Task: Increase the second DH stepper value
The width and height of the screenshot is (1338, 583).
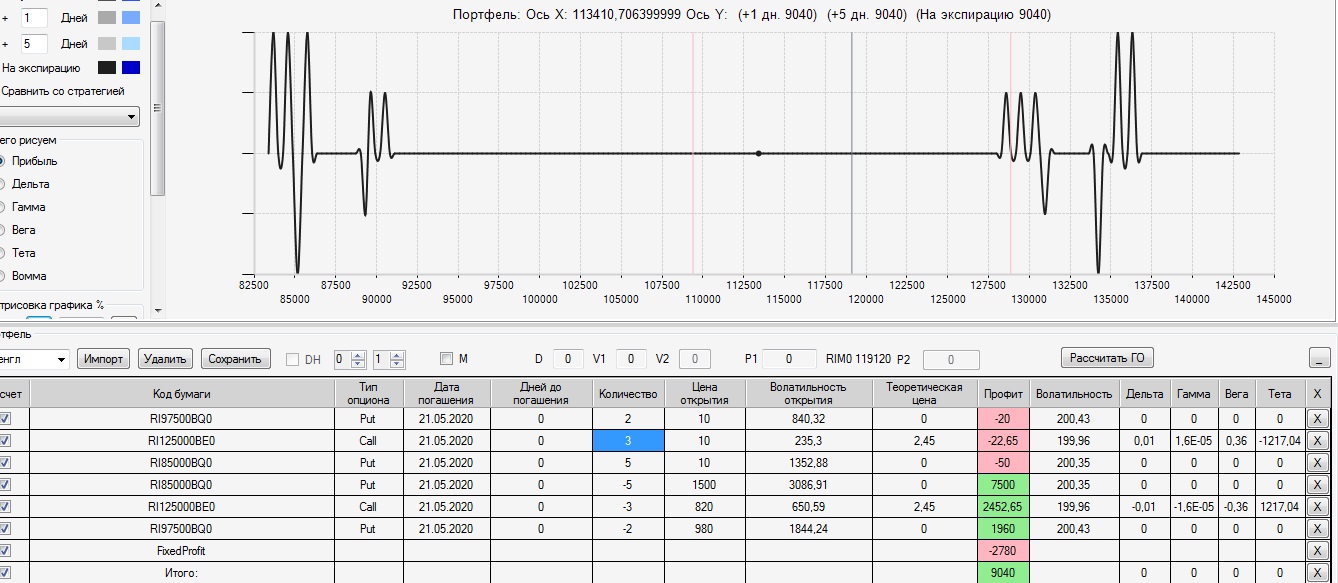Action: point(397,355)
